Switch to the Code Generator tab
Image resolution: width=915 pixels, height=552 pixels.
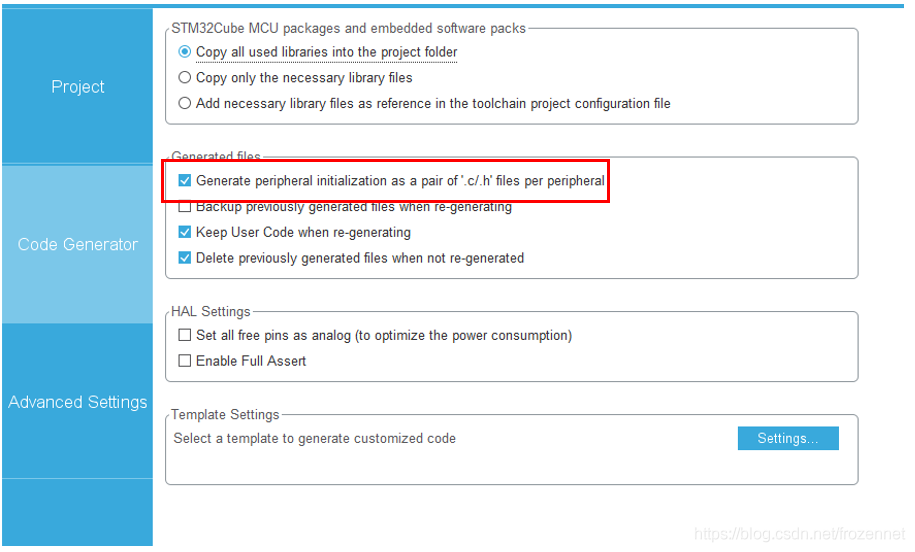click(78, 244)
